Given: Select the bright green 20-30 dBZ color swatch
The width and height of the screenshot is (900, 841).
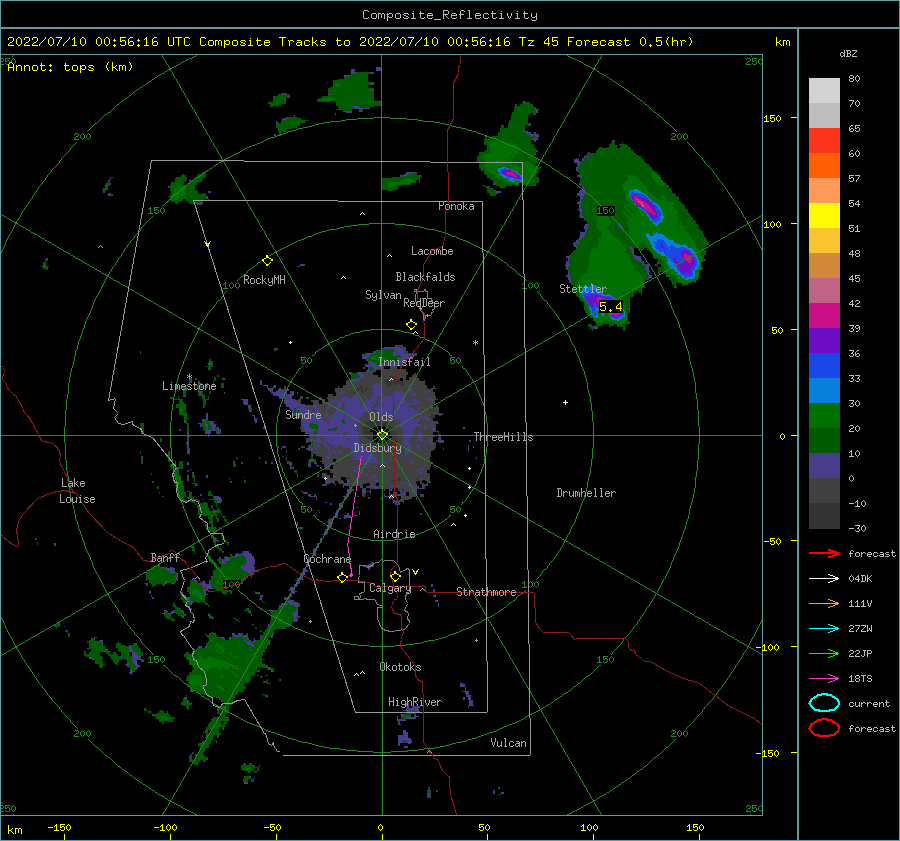Looking at the screenshot, I should click(824, 416).
